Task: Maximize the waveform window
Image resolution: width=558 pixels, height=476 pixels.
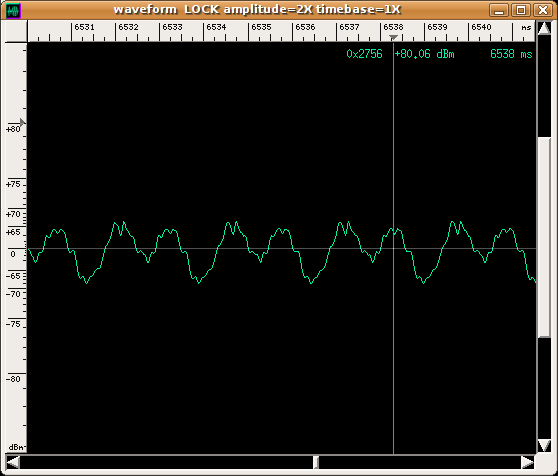Action: tap(521, 10)
